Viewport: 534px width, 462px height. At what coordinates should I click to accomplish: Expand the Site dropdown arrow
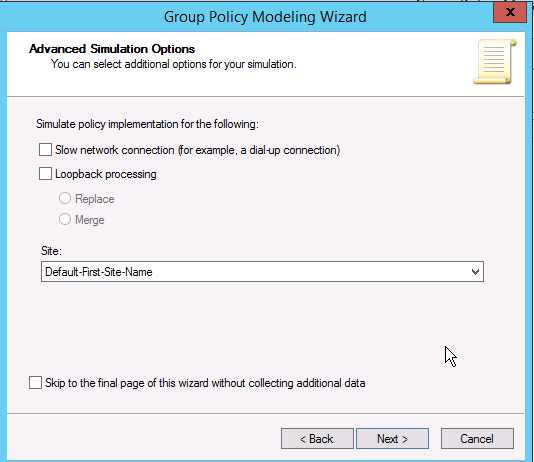tap(475, 272)
